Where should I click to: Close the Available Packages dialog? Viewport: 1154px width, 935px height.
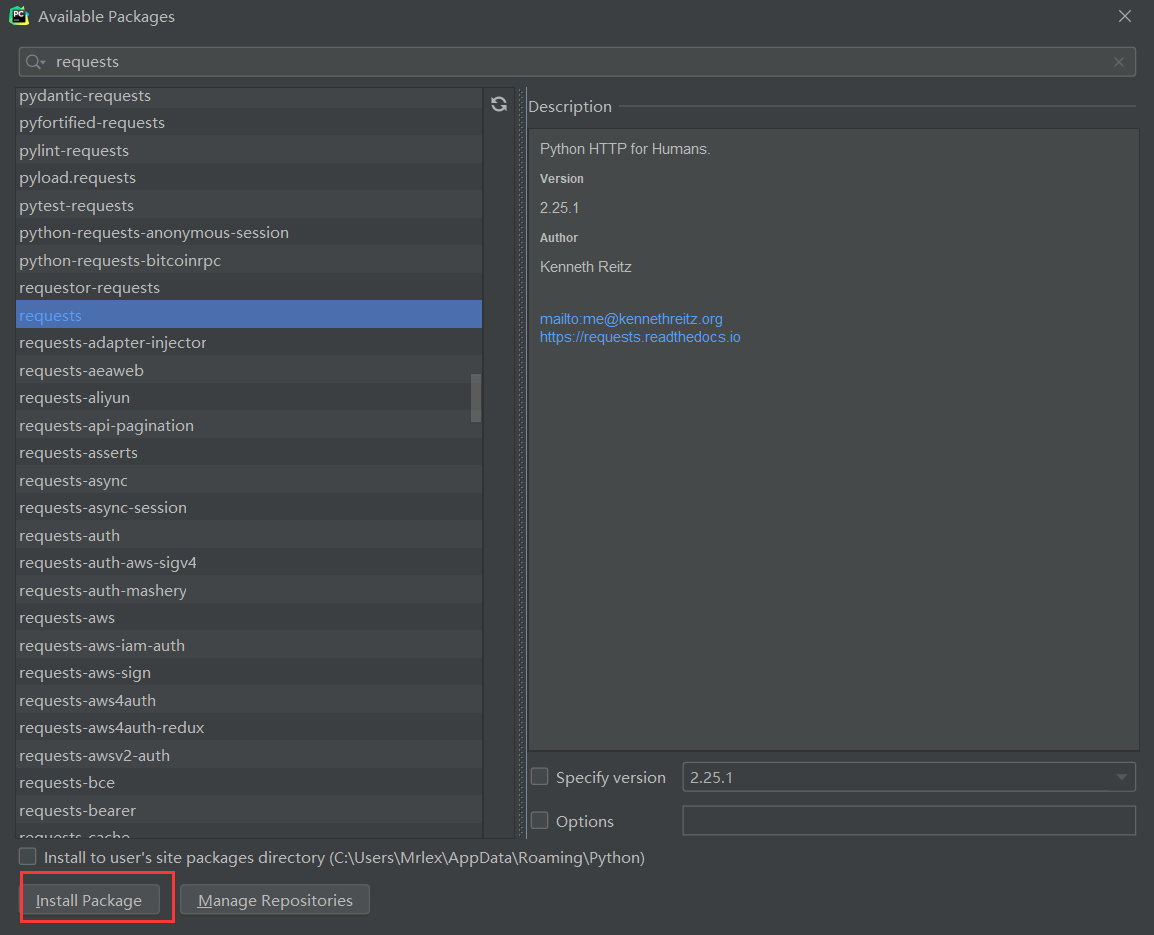(1125, 16)
